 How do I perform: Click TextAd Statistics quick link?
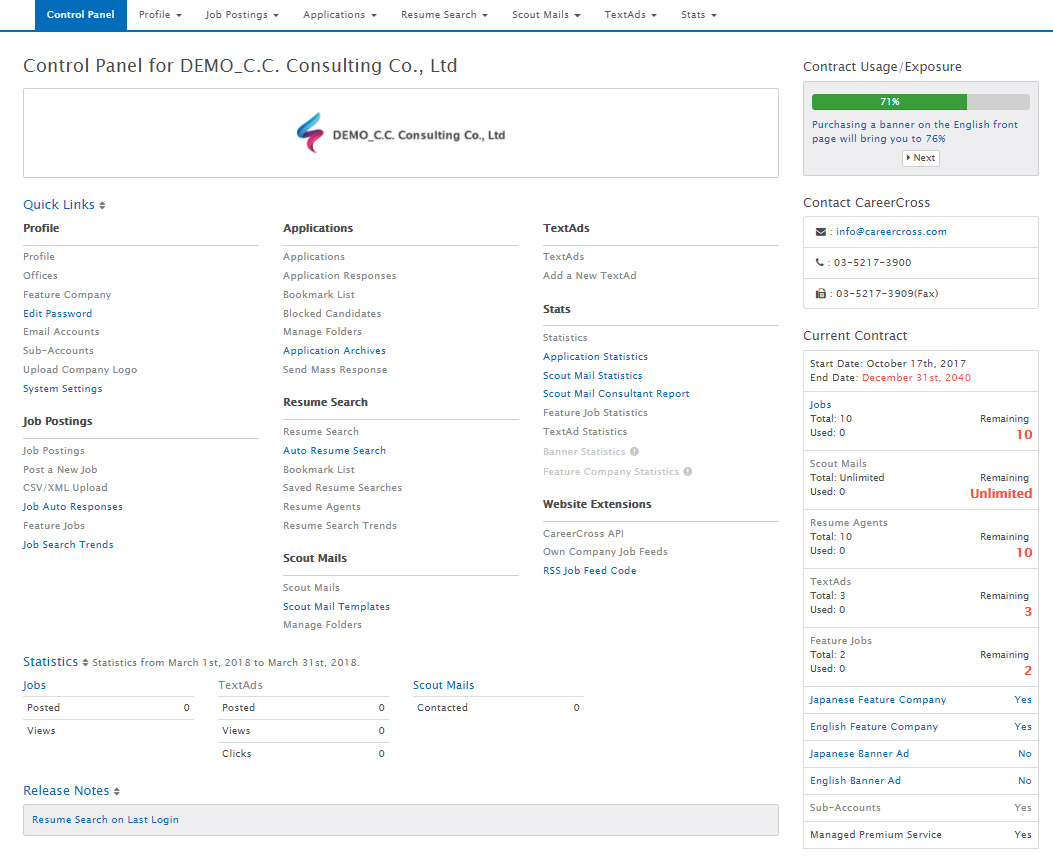[x=585, y=432]
